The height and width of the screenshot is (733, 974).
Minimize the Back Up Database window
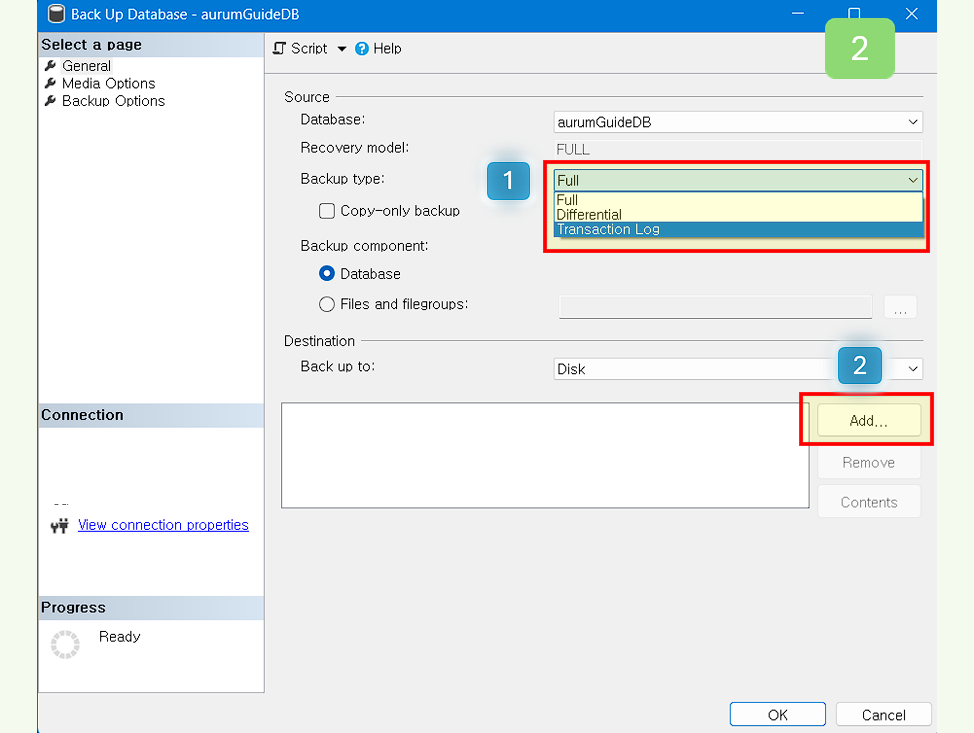pos(798,14)
